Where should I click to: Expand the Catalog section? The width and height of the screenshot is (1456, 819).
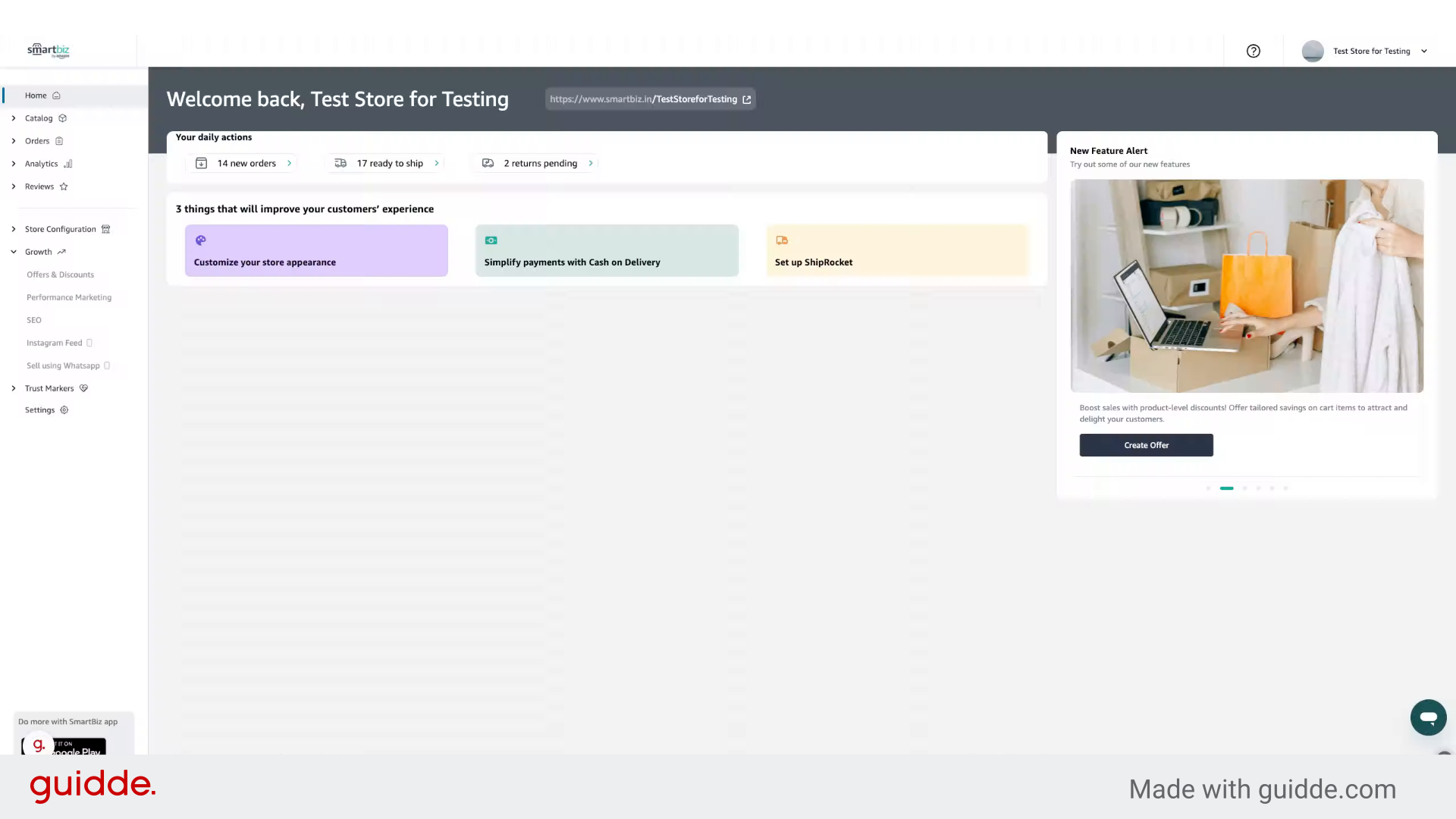[13, 118]
